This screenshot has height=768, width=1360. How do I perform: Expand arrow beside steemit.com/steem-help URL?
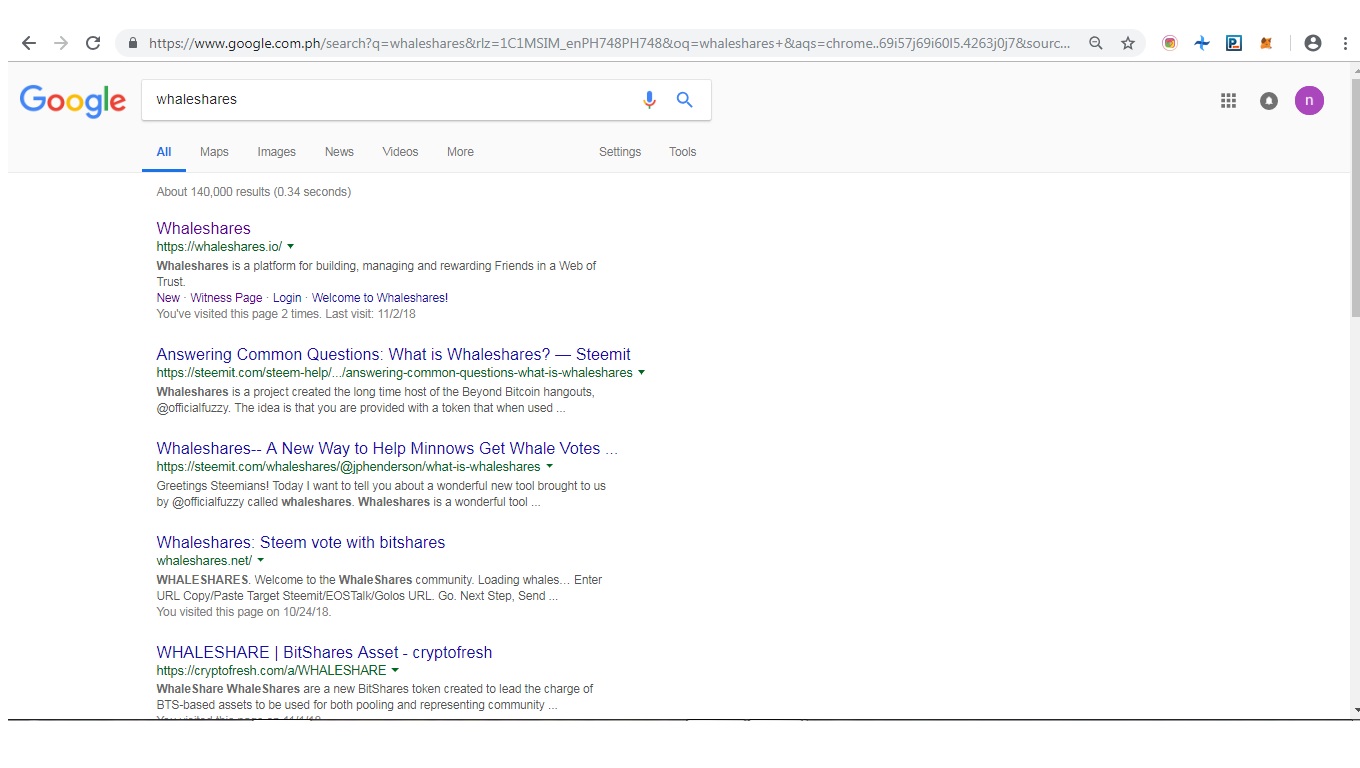coord(641,372)
